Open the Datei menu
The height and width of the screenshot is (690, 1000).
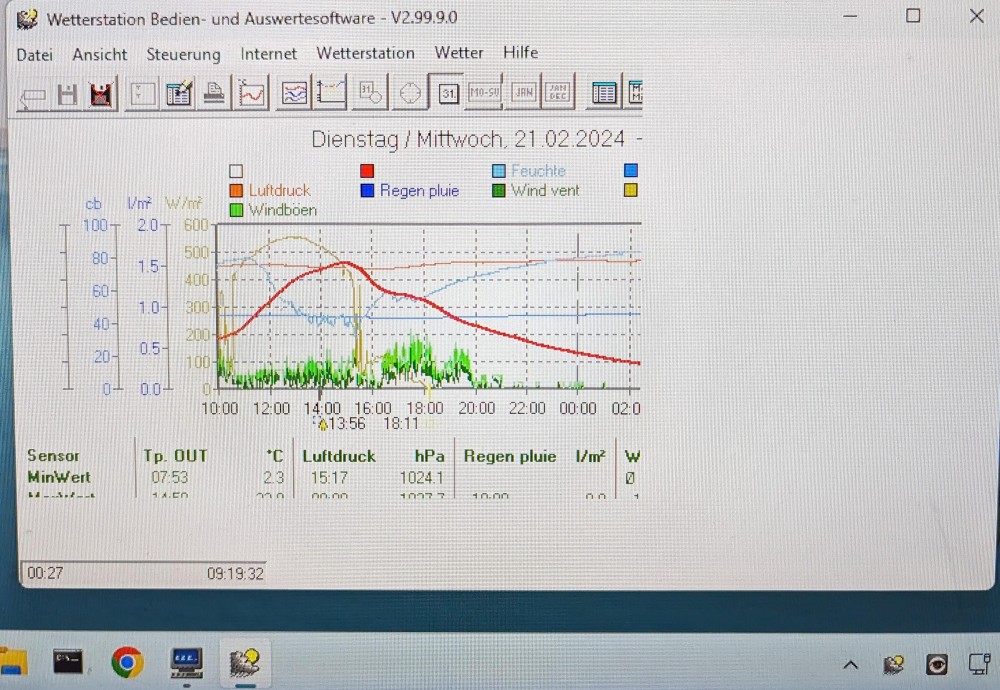tap(35, 54)
